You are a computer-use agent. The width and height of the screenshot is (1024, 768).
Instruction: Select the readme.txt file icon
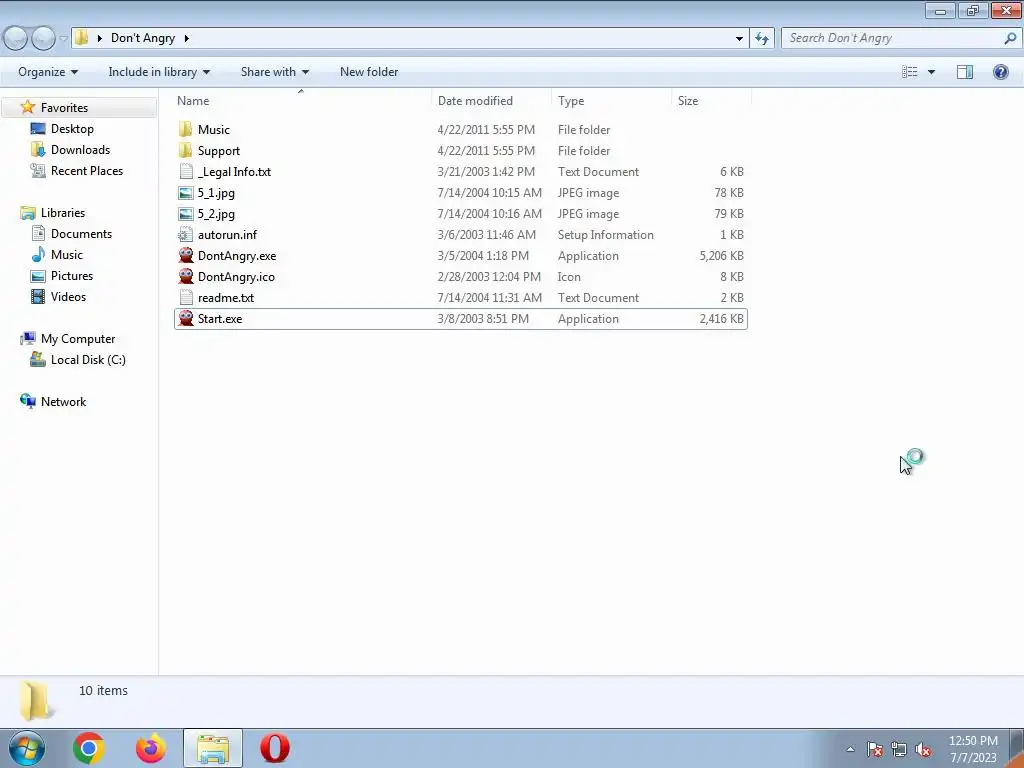[x=185, y=298]
